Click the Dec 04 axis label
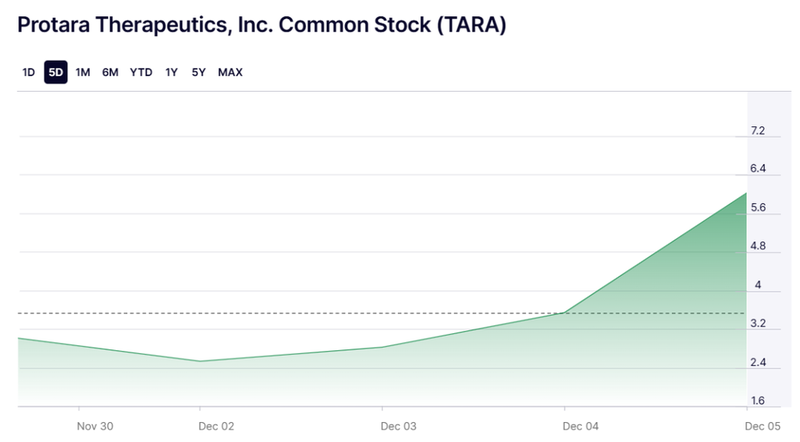The height and width of the screenshot is (442, 800). tap(581, 426)
